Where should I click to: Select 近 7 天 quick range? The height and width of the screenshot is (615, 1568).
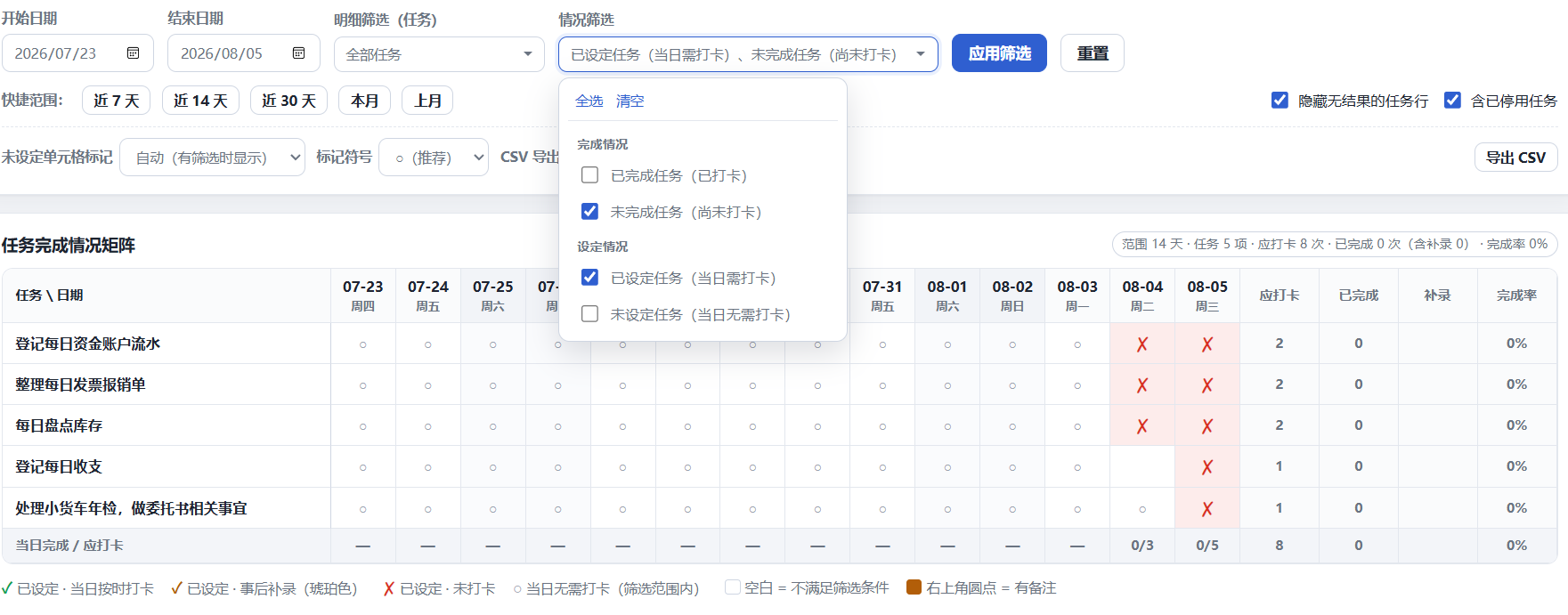117,101
